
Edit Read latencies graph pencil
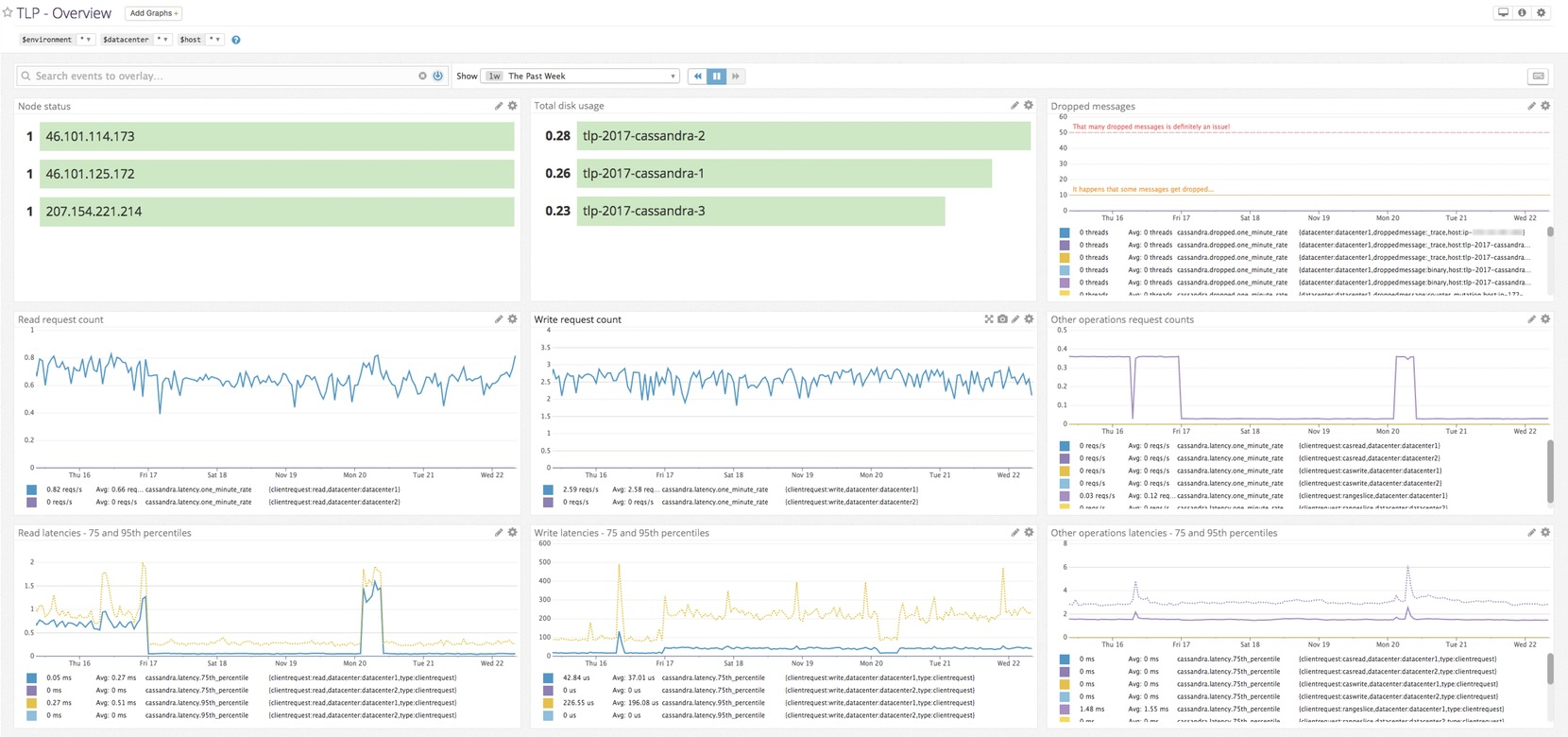(499, 533)
